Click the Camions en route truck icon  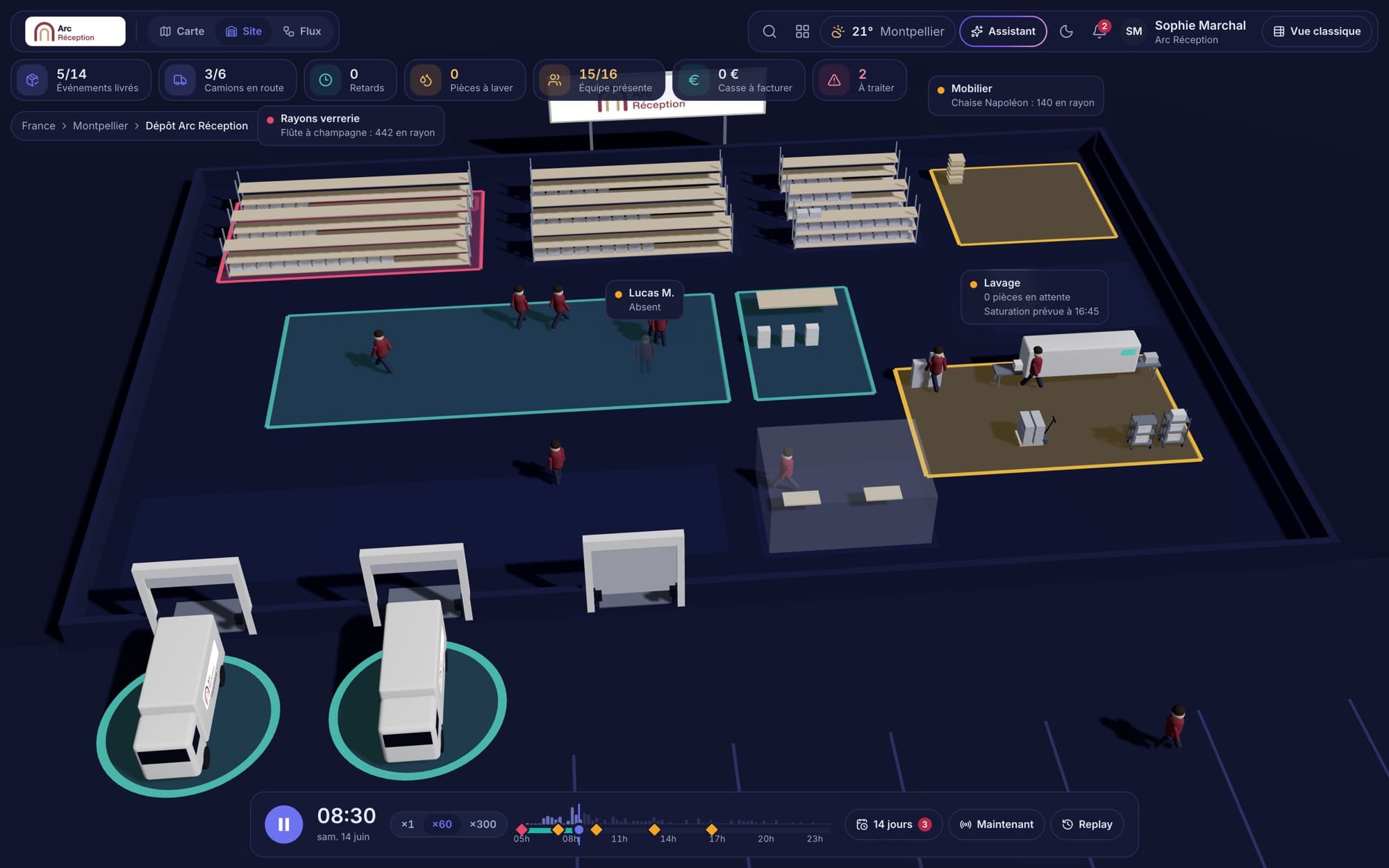tap(180, 80)
